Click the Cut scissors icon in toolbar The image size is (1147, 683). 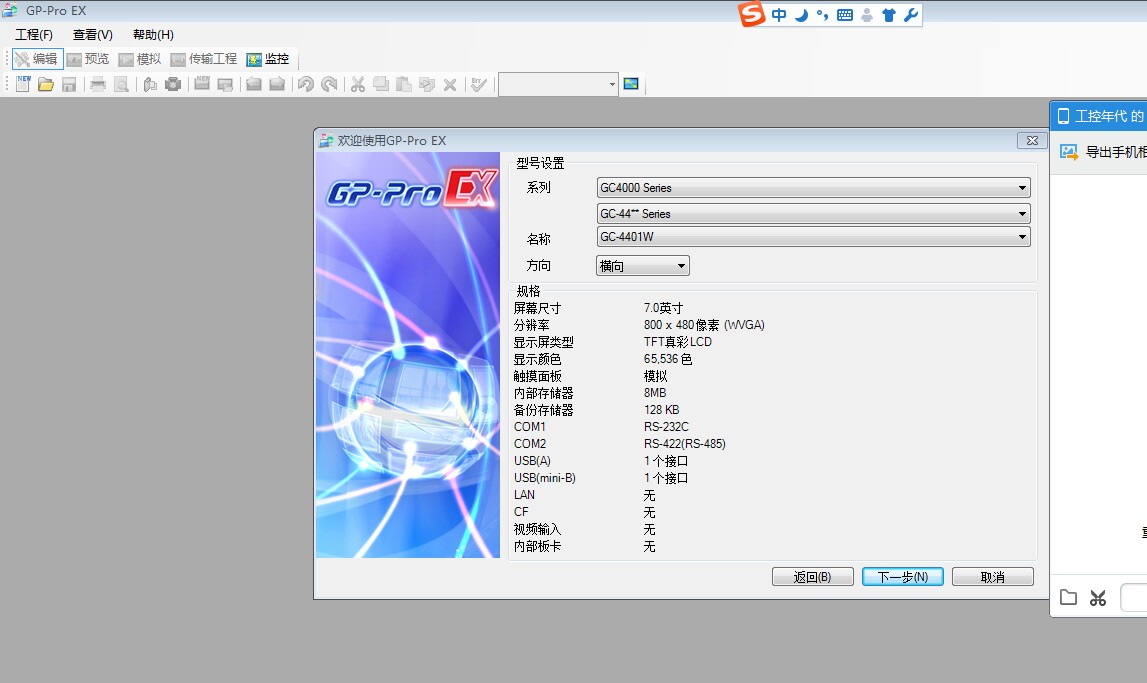[x=357, y=84]
